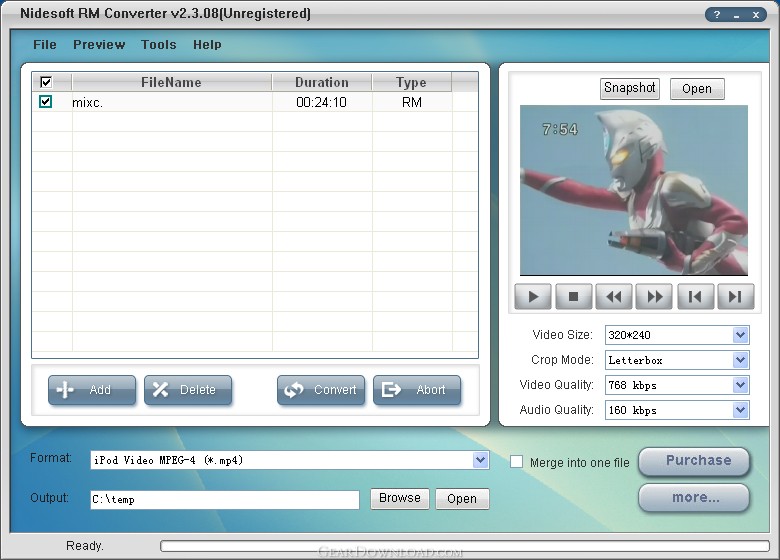Click the Purchase button
The height and width of the screenshot is (560, 780).
pyautogui.click(x=694, y=461)
